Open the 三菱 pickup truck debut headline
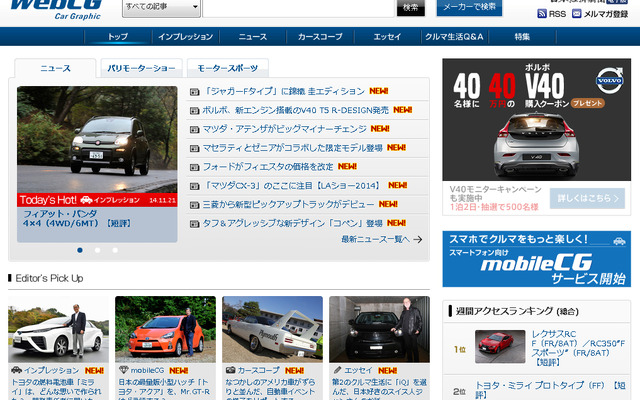Image resolution: width=640 pixels, height=400 pixels. pos(289,204)
